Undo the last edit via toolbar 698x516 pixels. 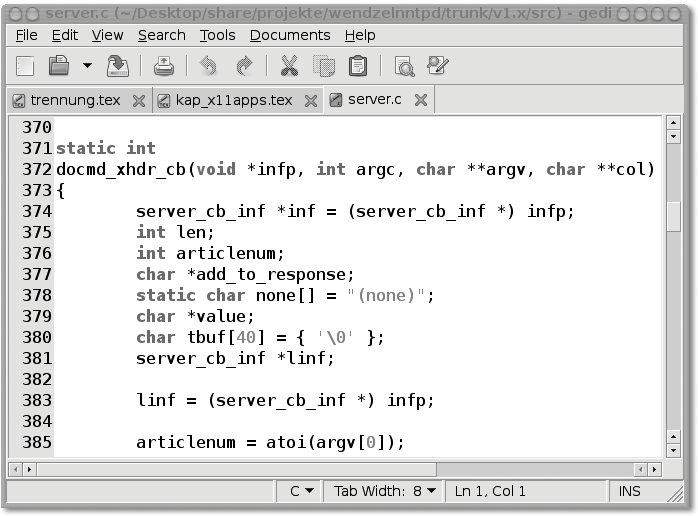(x=208, y=67)
